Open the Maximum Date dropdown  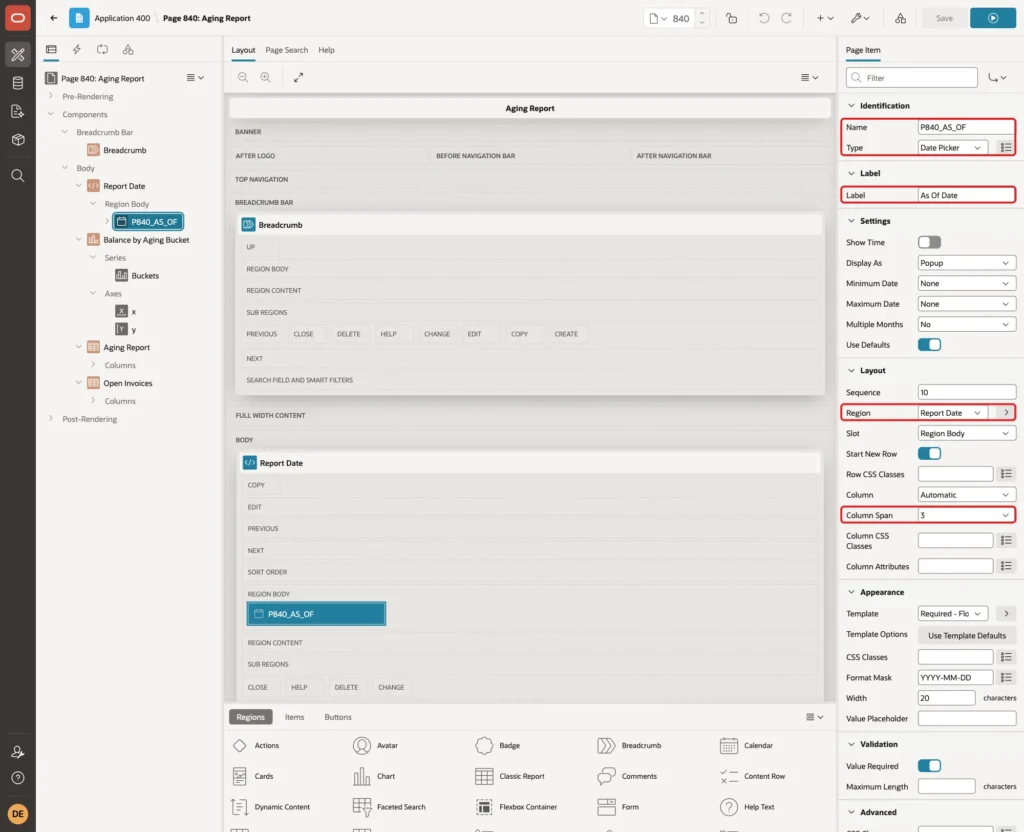(x=967, y=304)
